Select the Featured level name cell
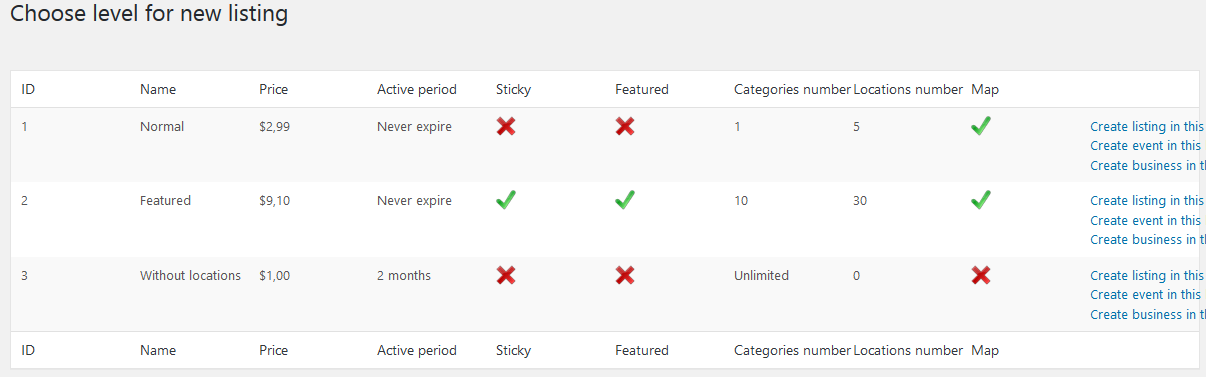Image resolution: width=1206 pixels, height=377 pixels. [x=165, y=201]
